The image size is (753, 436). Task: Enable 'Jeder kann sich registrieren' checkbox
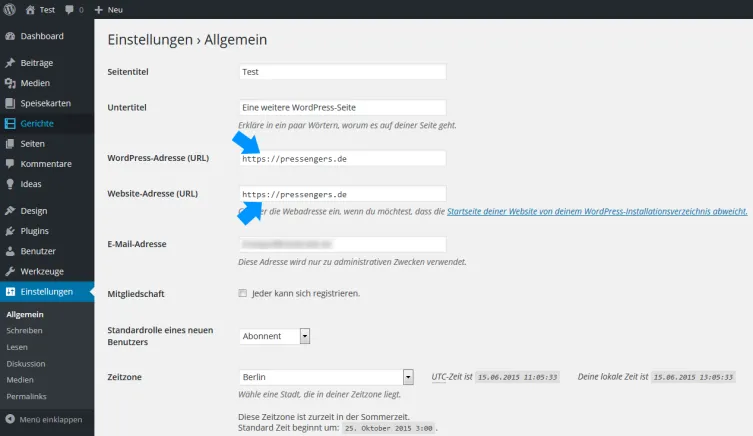[243, 293]
